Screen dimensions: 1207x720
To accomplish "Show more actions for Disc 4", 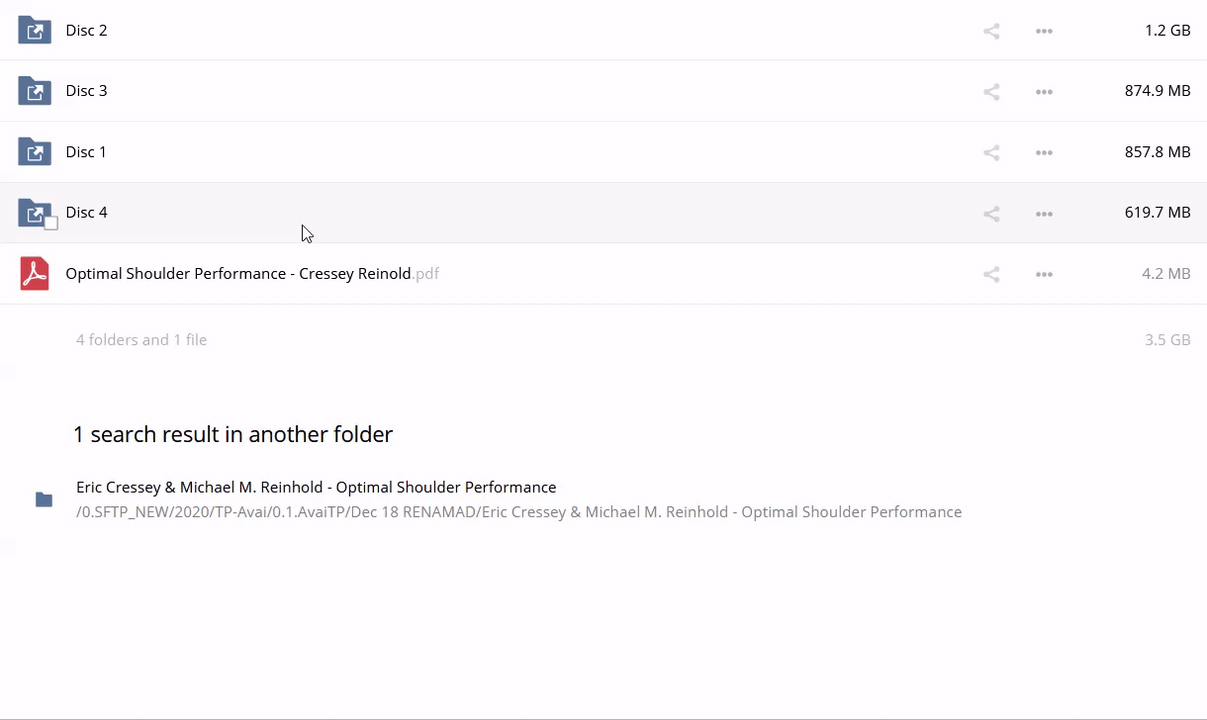I will pos(1044,214).
